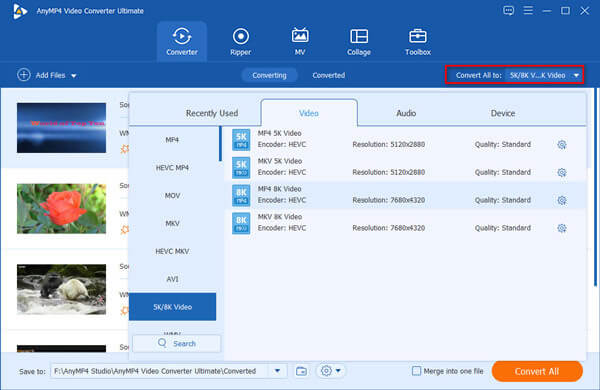
Task: Click the 8K icon of MP4 8K Video
Action: coord(241,195)
